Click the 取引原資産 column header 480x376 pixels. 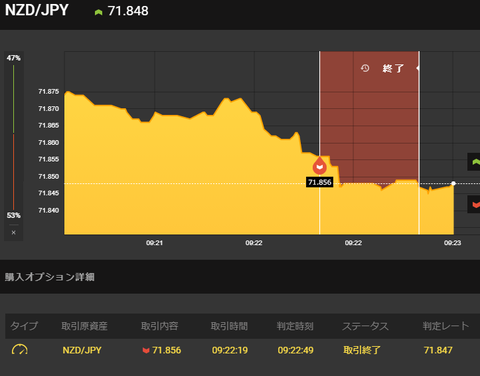(x=84, y=326)
